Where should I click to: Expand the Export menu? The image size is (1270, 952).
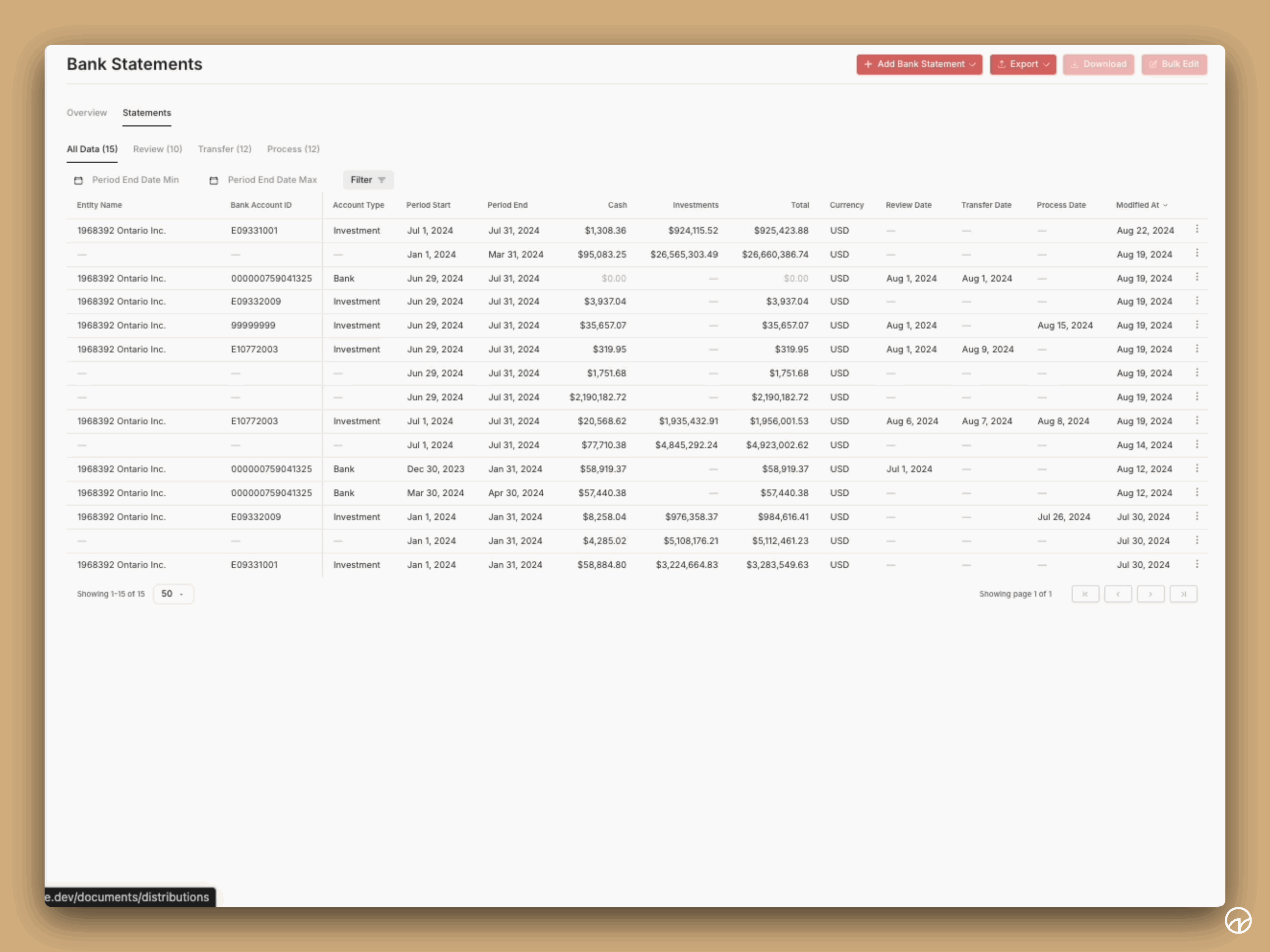tap(1022, 64)
